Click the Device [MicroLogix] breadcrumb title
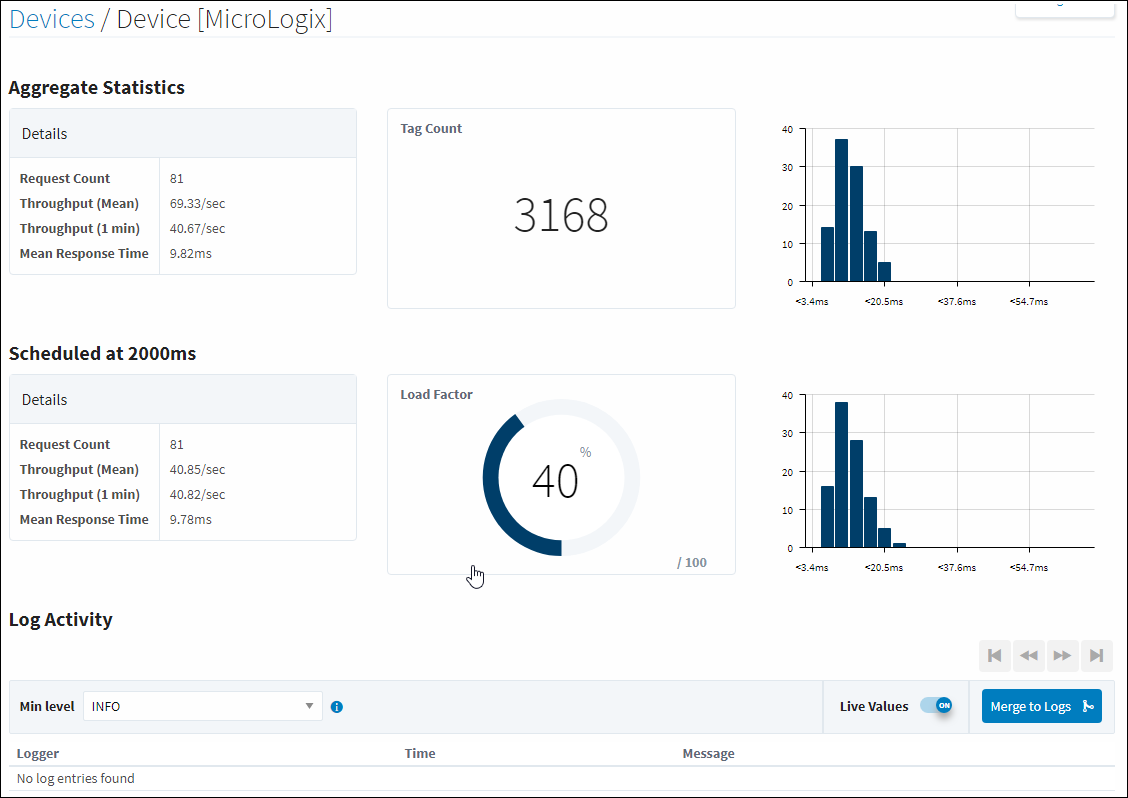The height and width of the screenshot is (798, 1128). coord(224,19)
